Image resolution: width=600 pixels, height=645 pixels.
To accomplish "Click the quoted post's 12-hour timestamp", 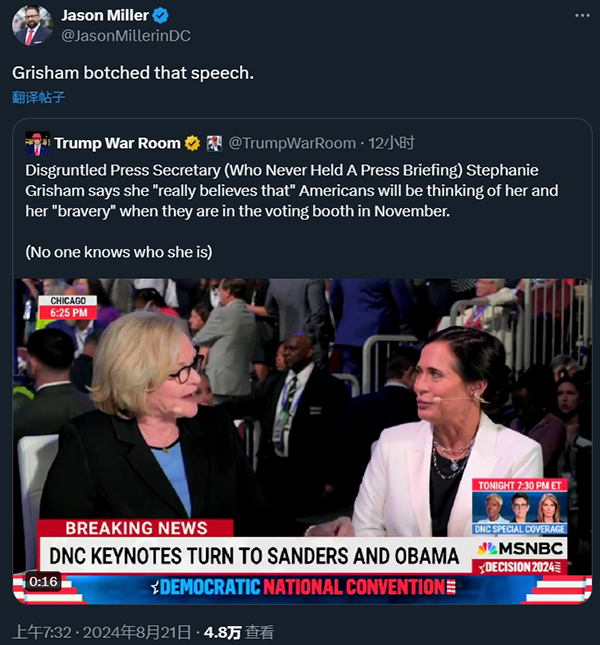I will point(391,143).
